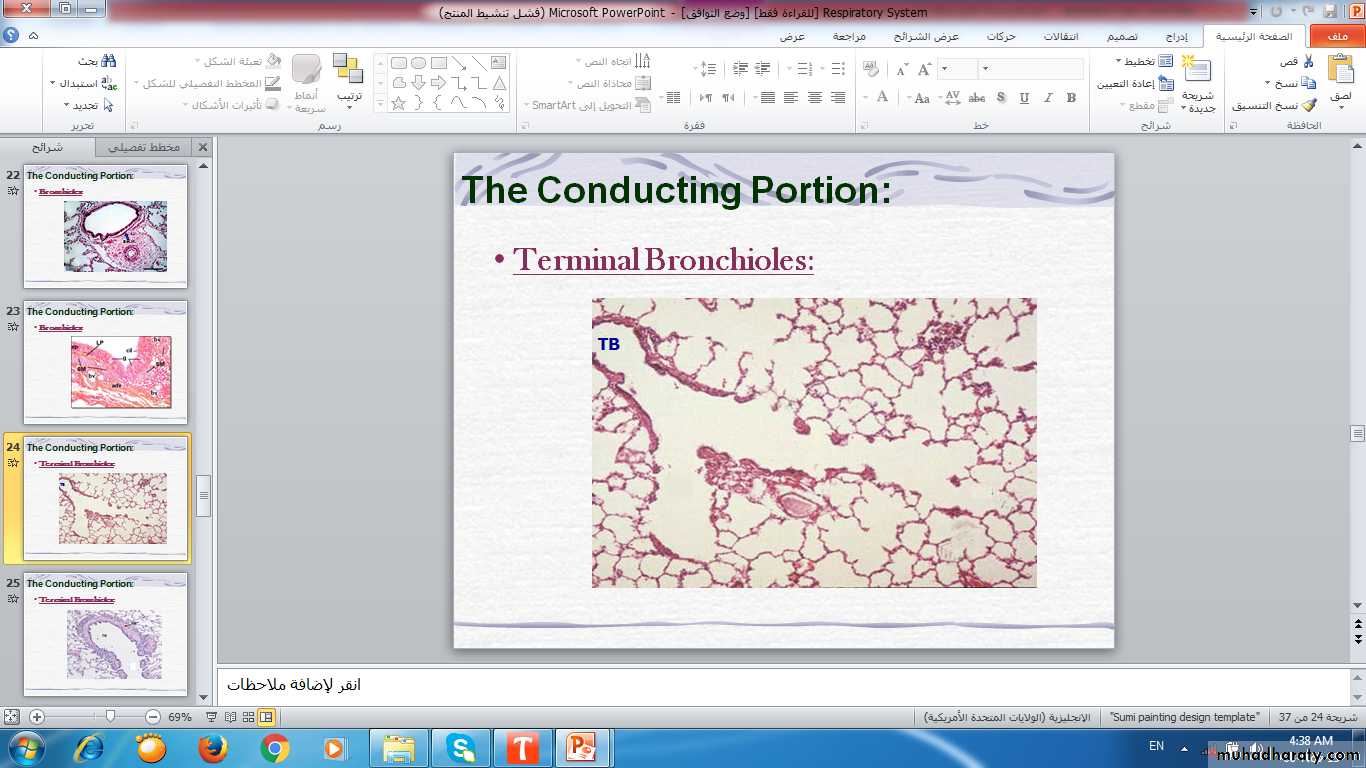Toggle Underline formatting
The image size is (1366, 768).
1024,98
